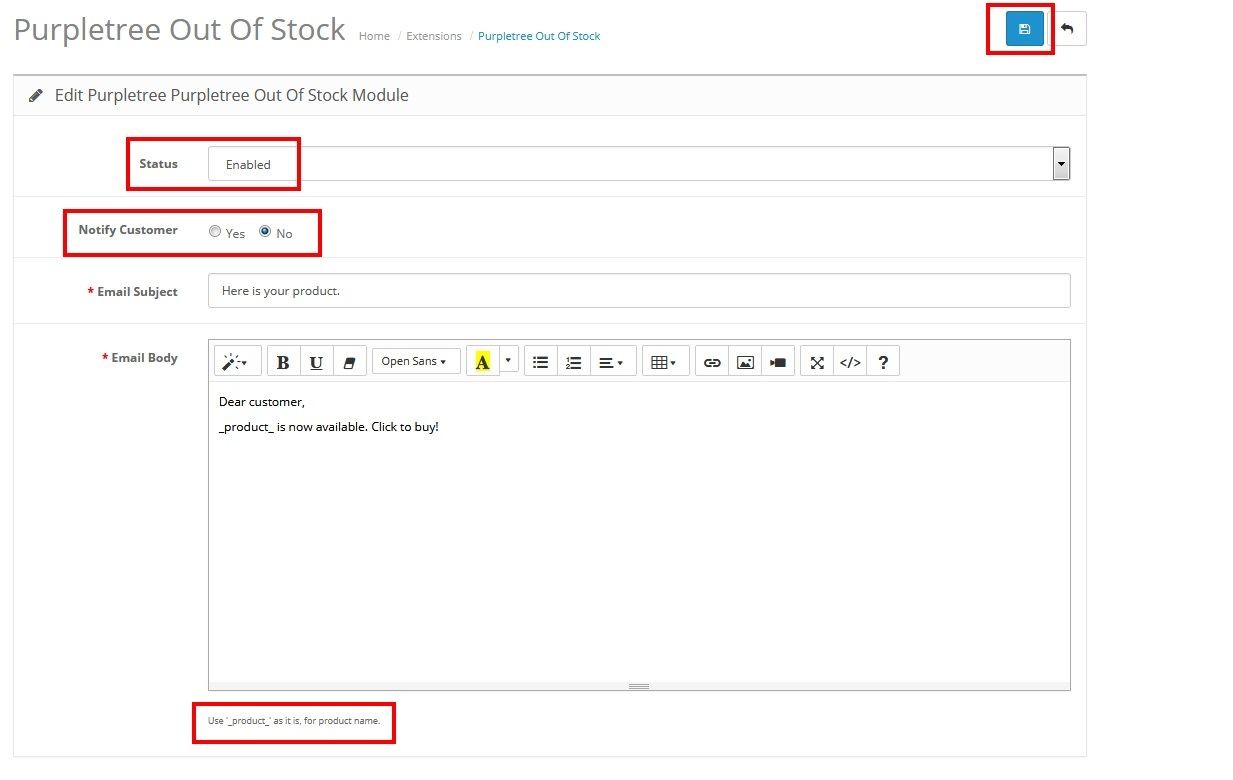Click the large Purpletree Out Of Stock page title
1233x780 pixels.
pos(180,30)
